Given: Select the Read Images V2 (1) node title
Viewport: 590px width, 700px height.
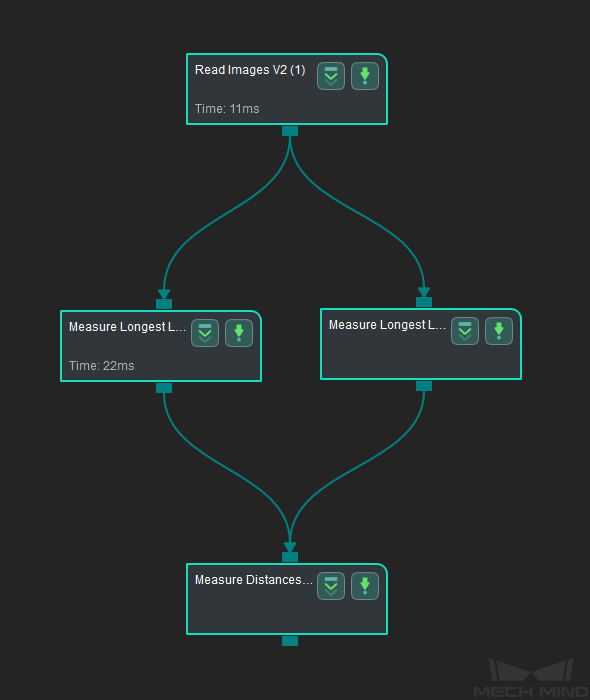Looking at the screenshot, I should tap(250, 70).
